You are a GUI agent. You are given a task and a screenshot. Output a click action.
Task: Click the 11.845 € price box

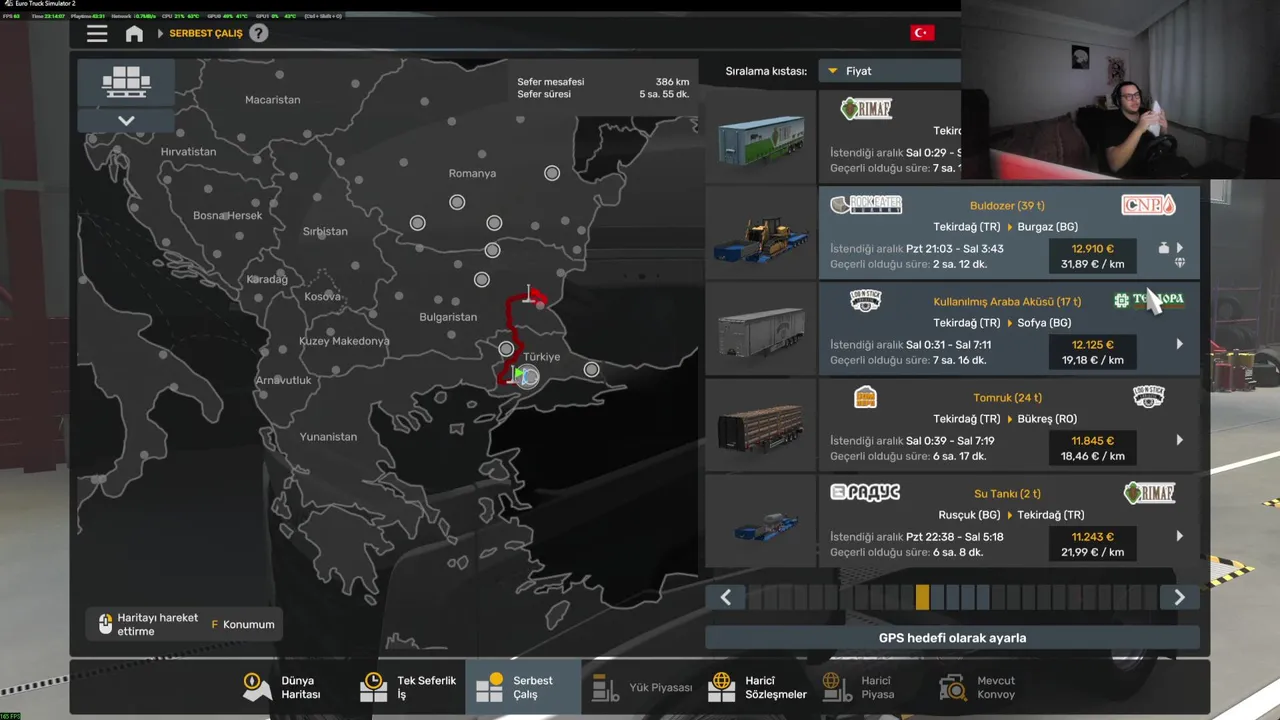(x=1092, y=448)
